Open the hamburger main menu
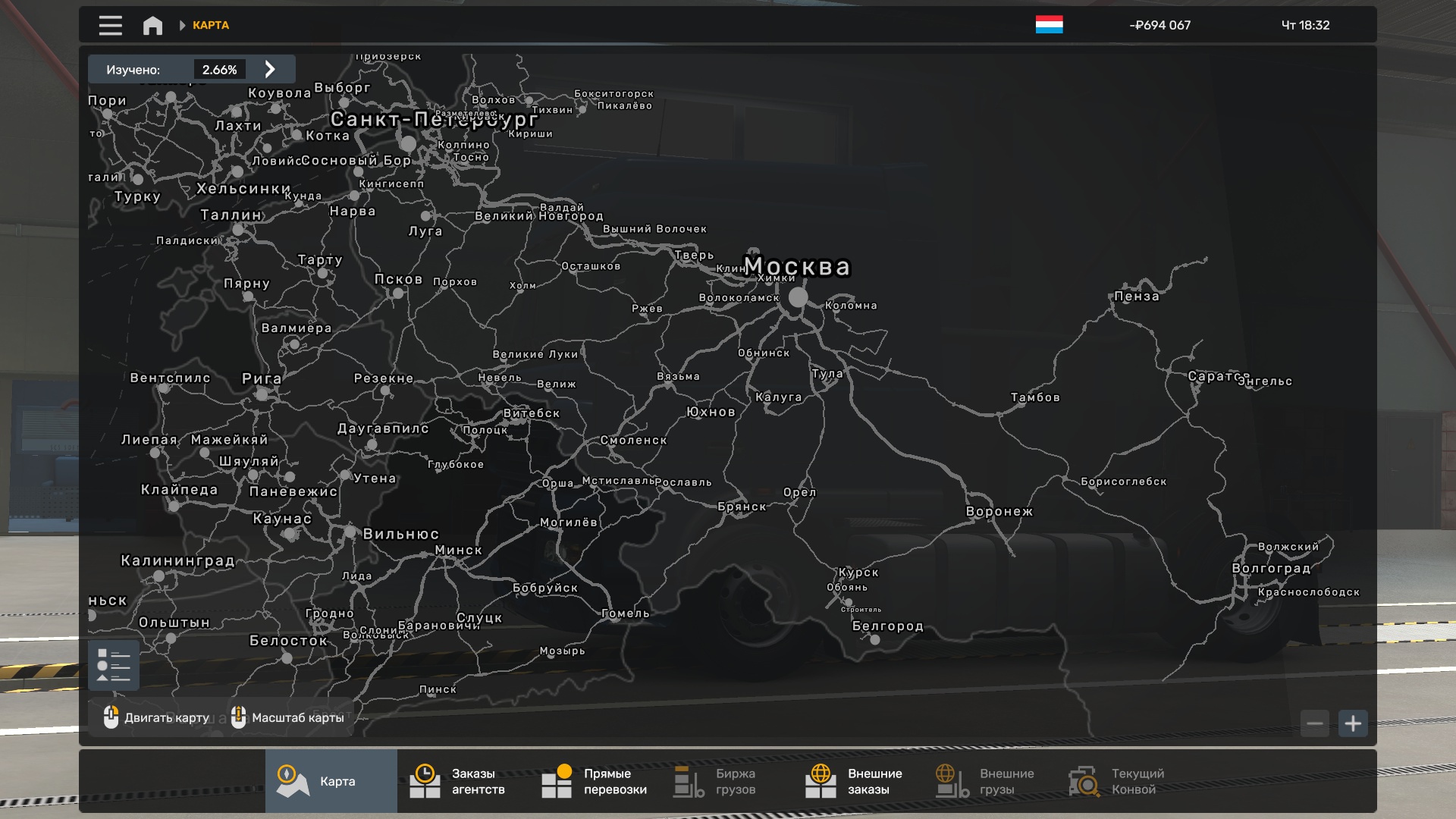Viewport: 1456px width, 819px height. (111, 25)
